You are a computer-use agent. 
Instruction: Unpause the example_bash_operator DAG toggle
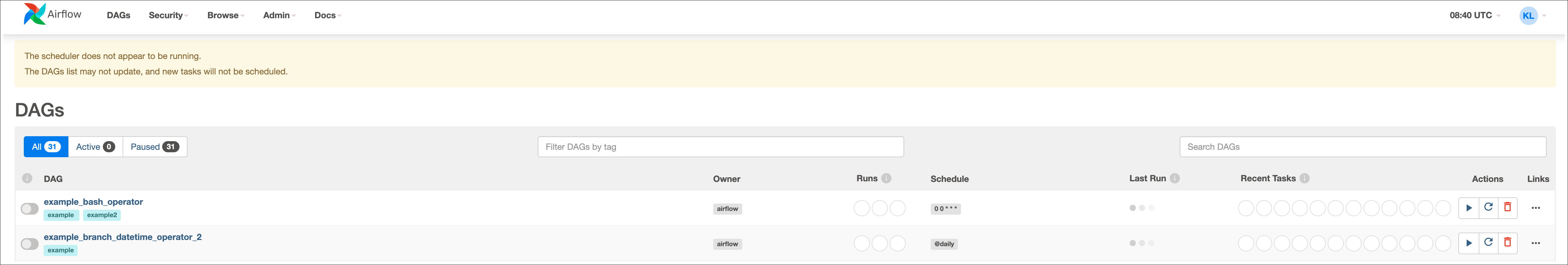coord(30,209)
